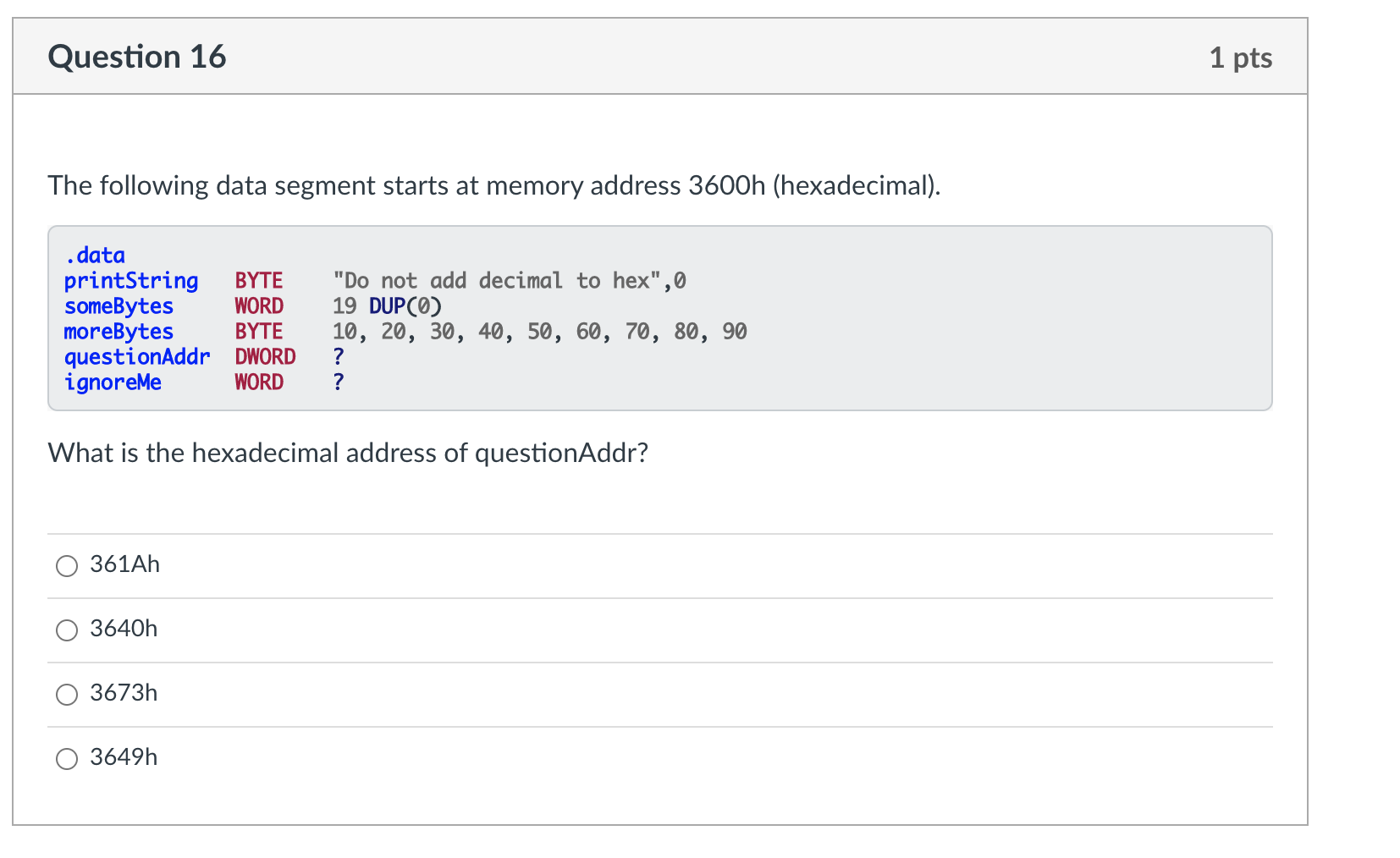1400x858 pixels.
Task: Click the moreBytes identifier in the code
Action: [x=118, y=332]
